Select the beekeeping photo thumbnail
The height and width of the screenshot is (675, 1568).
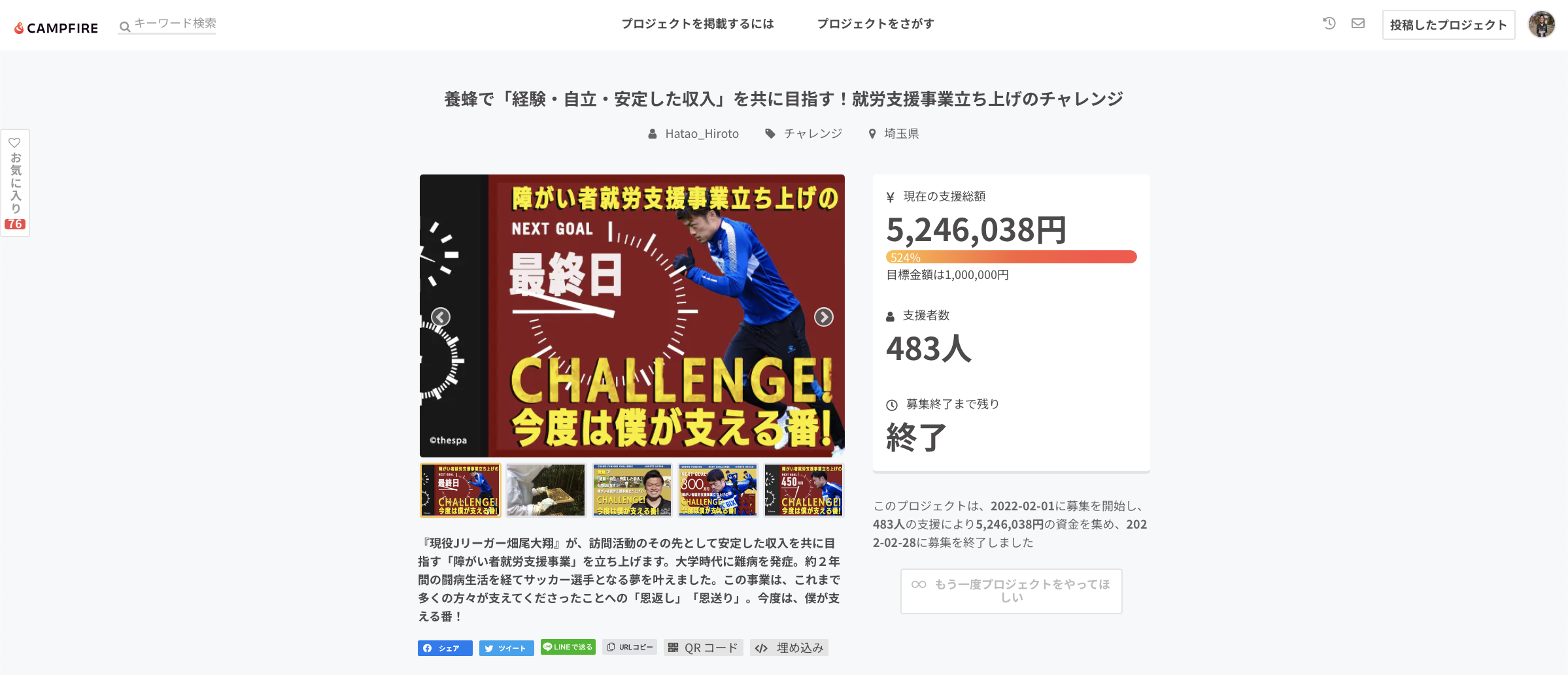[x=546, y=490]
